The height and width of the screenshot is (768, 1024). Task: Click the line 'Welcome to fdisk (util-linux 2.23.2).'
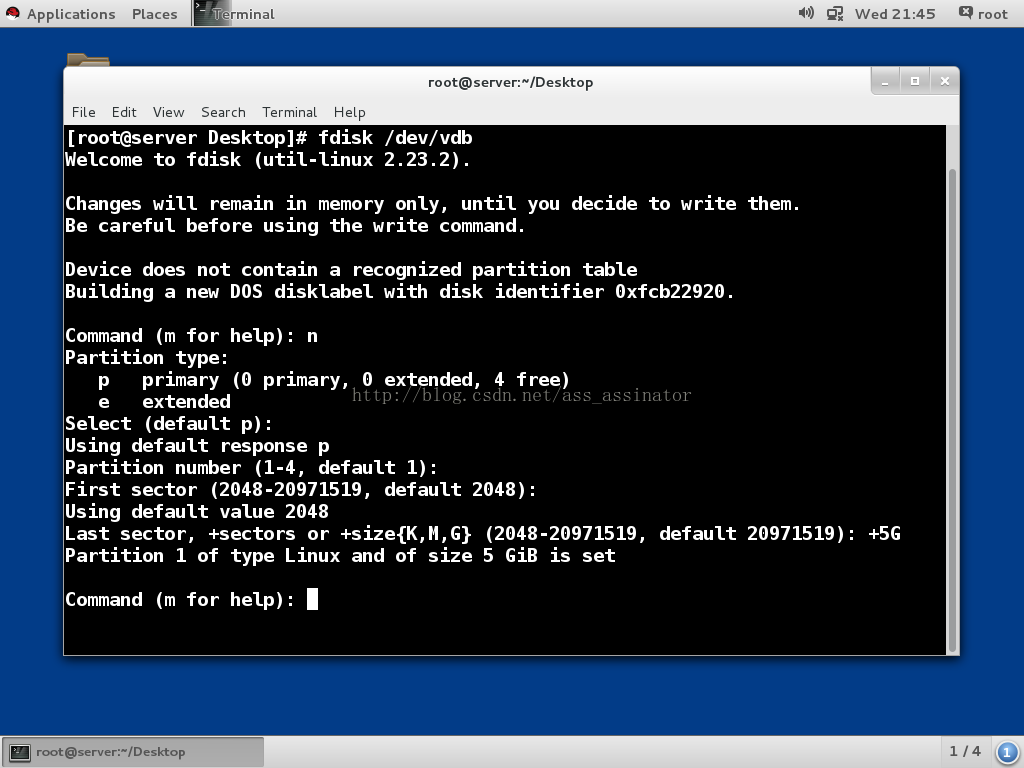click(268, 160)
